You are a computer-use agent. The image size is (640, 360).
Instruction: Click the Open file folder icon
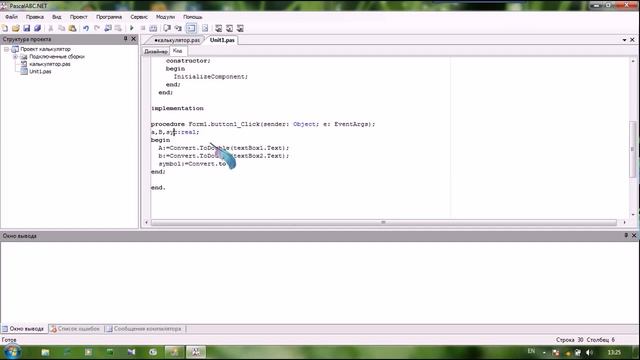pyautogui.click(x=16, y=28)
